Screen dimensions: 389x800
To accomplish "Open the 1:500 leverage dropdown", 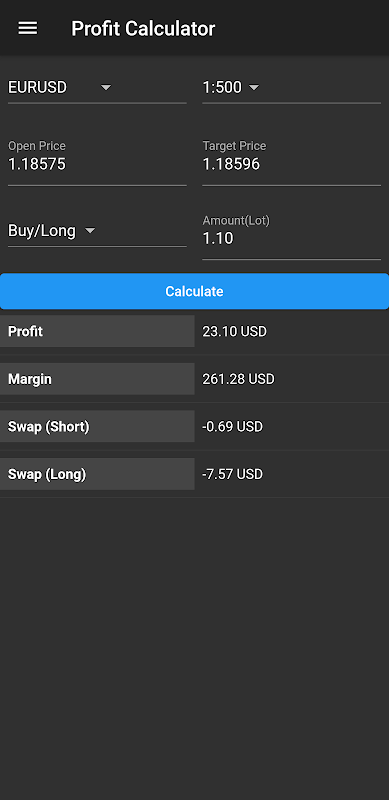I will [291, 88].
